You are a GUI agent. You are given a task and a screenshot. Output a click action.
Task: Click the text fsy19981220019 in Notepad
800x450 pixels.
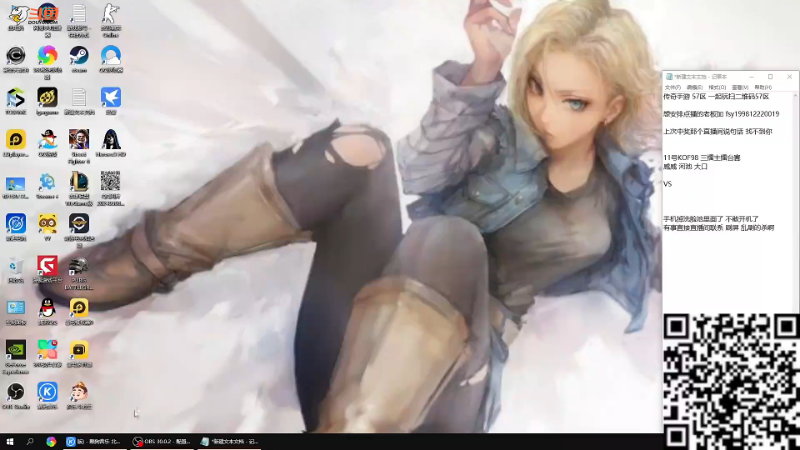click(x=752, y=114)
